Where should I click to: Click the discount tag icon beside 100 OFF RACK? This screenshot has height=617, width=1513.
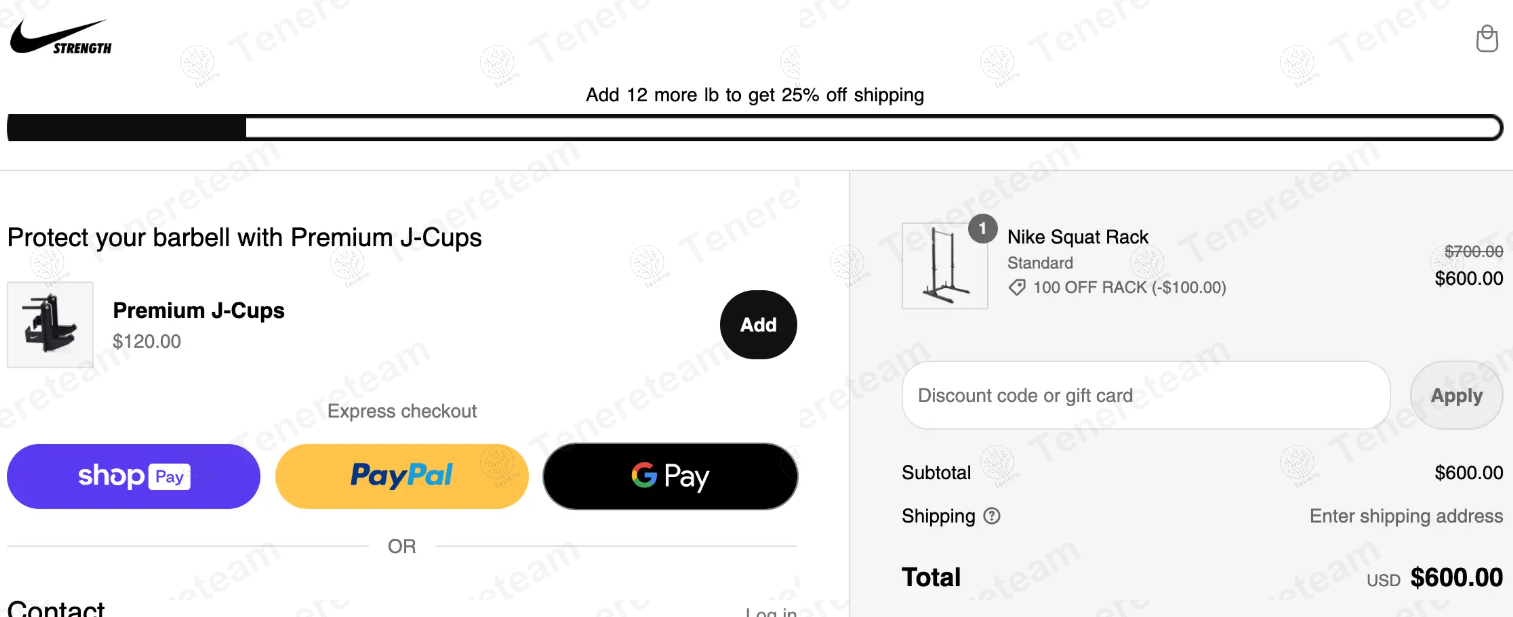(1017, 287)
